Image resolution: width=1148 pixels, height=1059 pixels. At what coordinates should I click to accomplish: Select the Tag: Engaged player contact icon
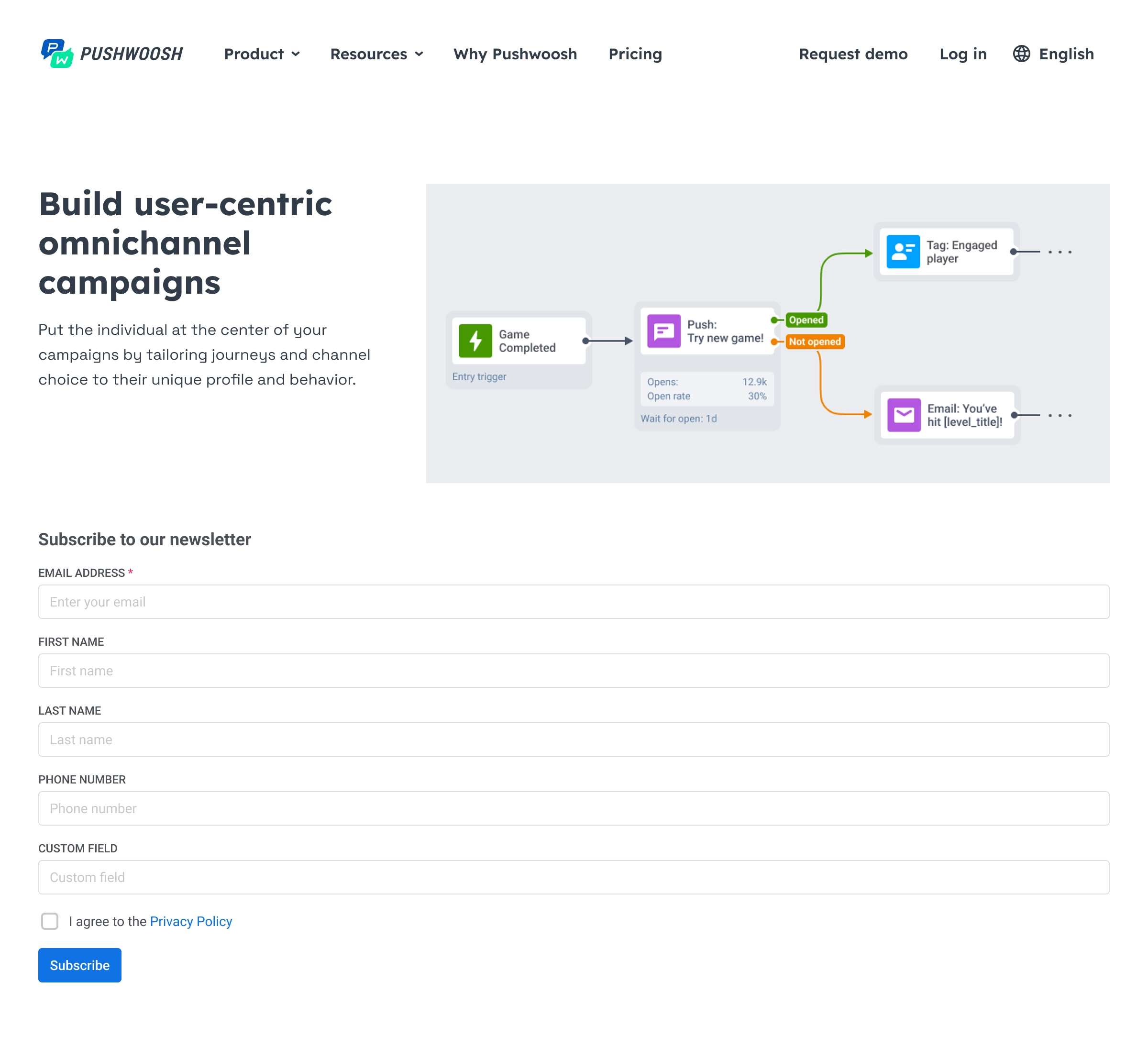click(902, 251)
